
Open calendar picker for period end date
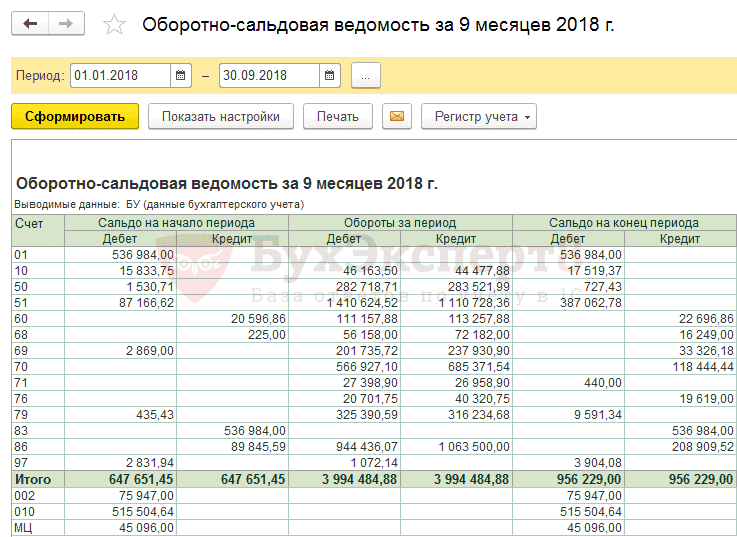pyautogui.click(x=329, y=76)
